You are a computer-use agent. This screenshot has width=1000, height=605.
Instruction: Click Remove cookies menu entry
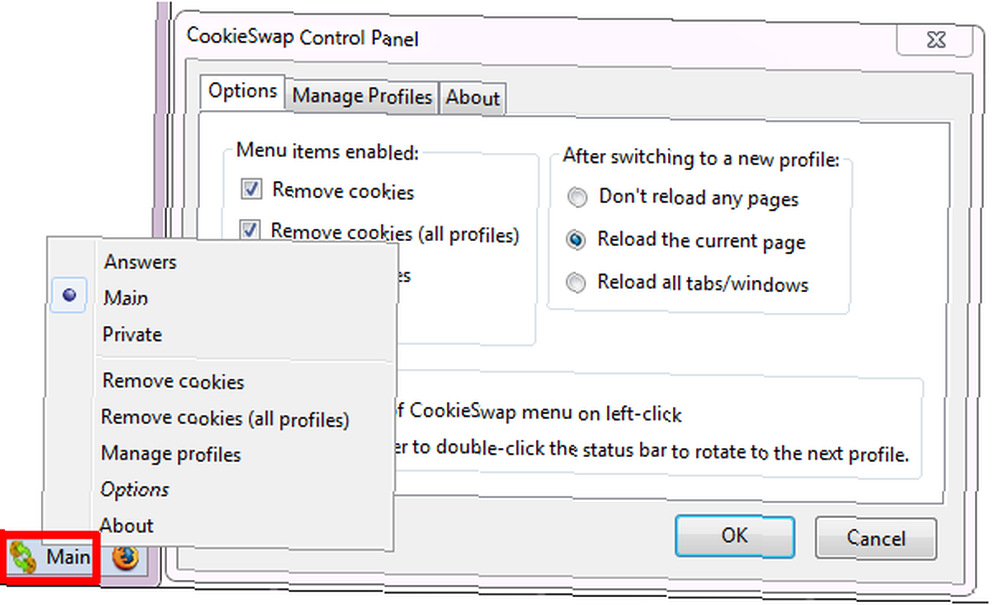click(173, 381)
